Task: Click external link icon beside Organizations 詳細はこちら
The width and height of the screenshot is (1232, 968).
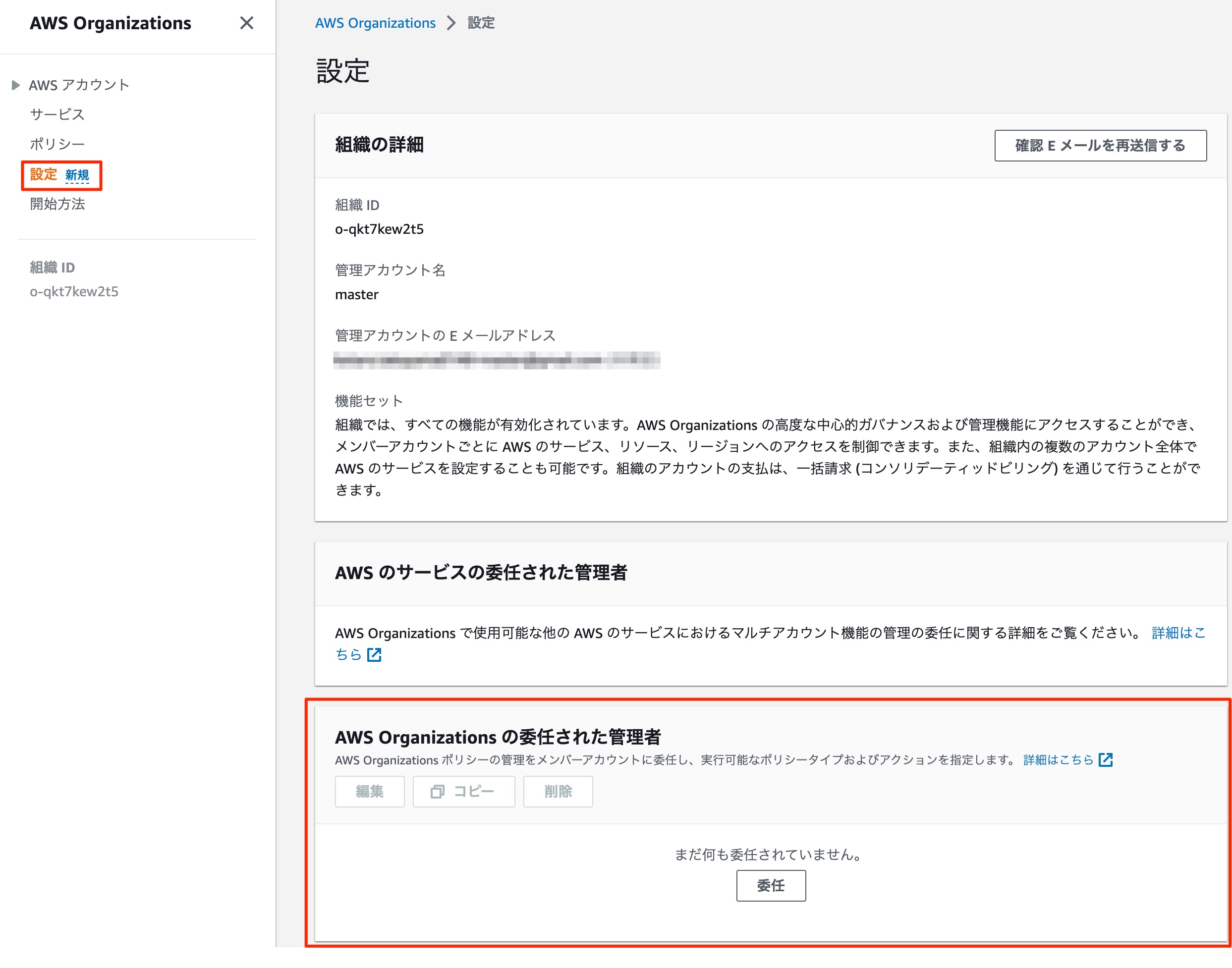Action: coord(1106,759)
